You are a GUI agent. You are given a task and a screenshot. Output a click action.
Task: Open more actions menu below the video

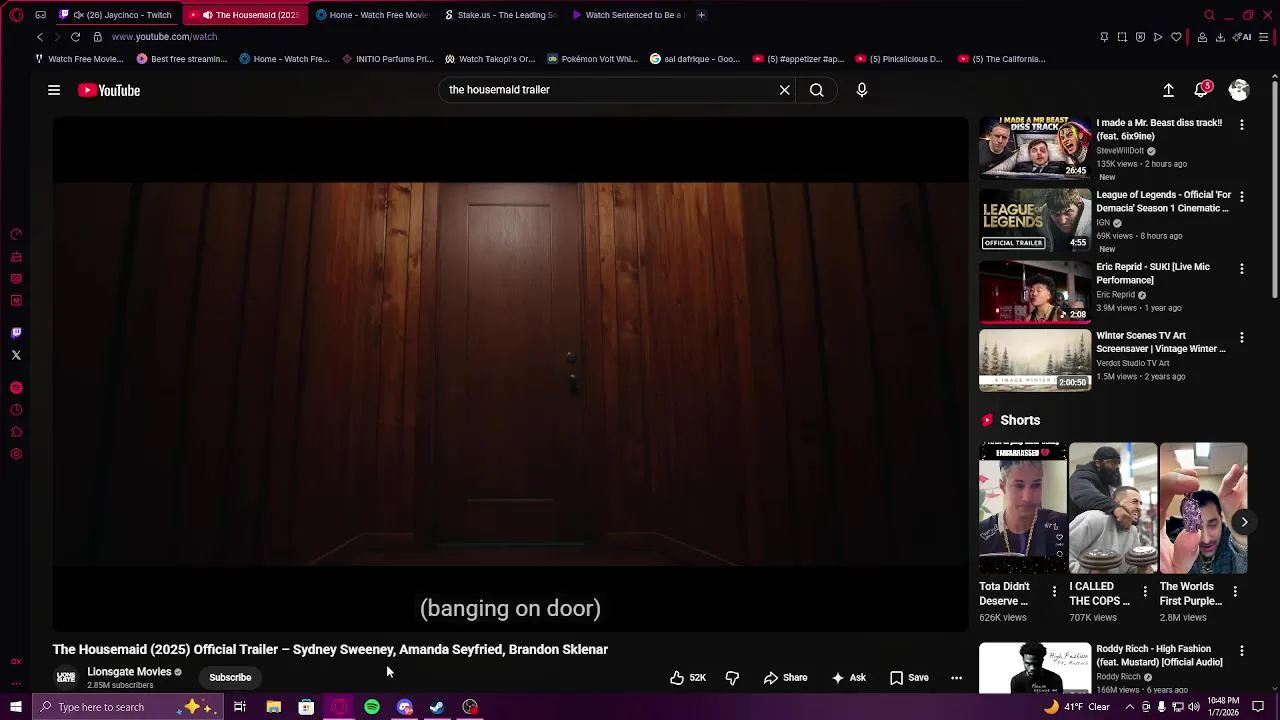click(956, 678)
